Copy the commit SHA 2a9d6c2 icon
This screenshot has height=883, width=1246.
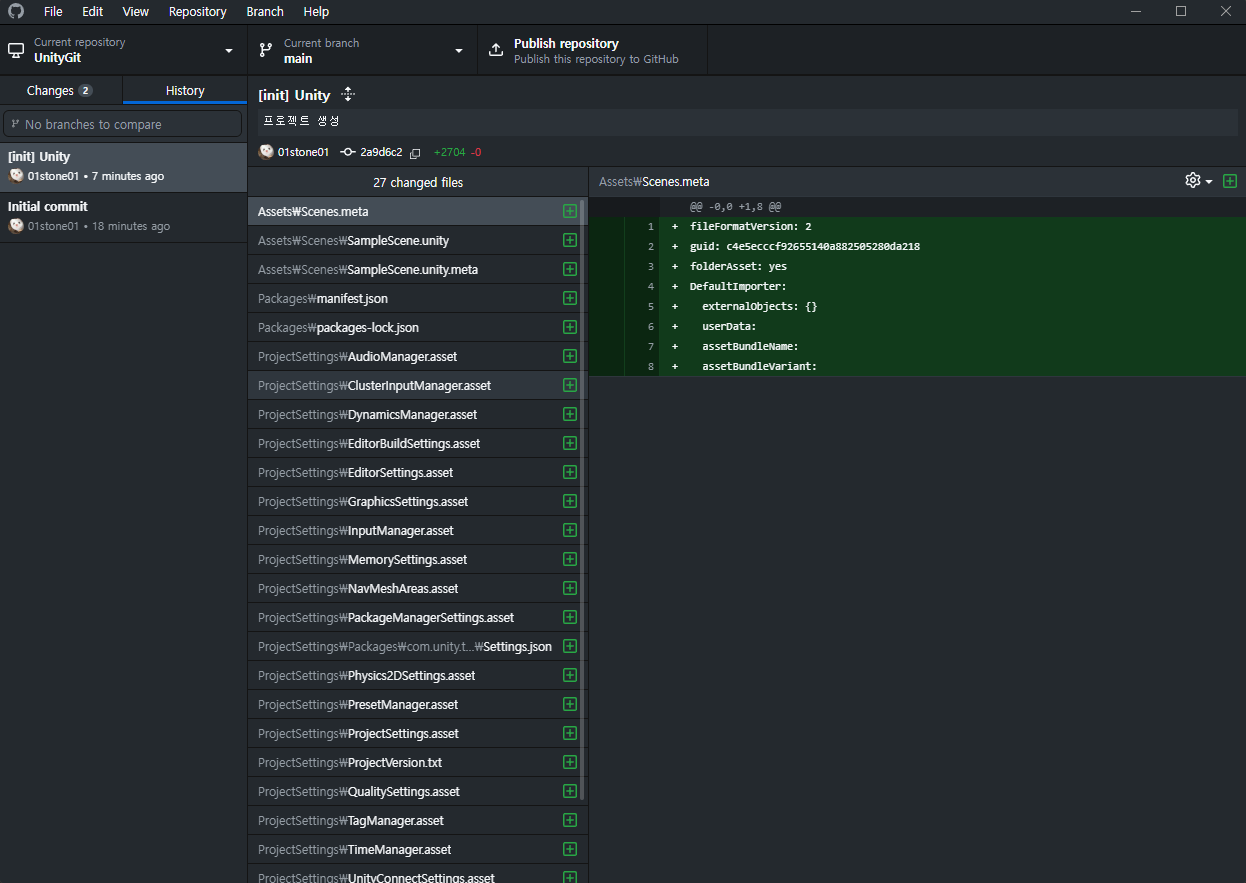click(415, 153)
